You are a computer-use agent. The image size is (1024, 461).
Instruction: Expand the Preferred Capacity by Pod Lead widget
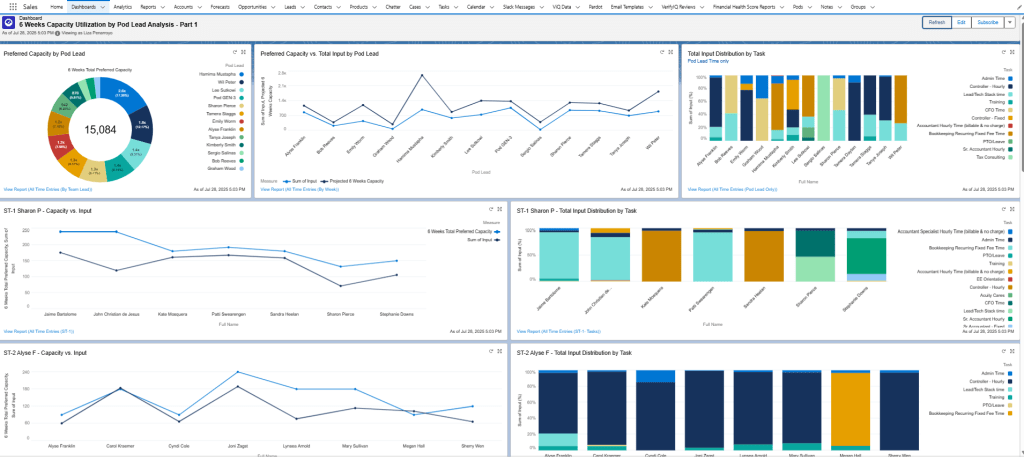click(242, 53)
